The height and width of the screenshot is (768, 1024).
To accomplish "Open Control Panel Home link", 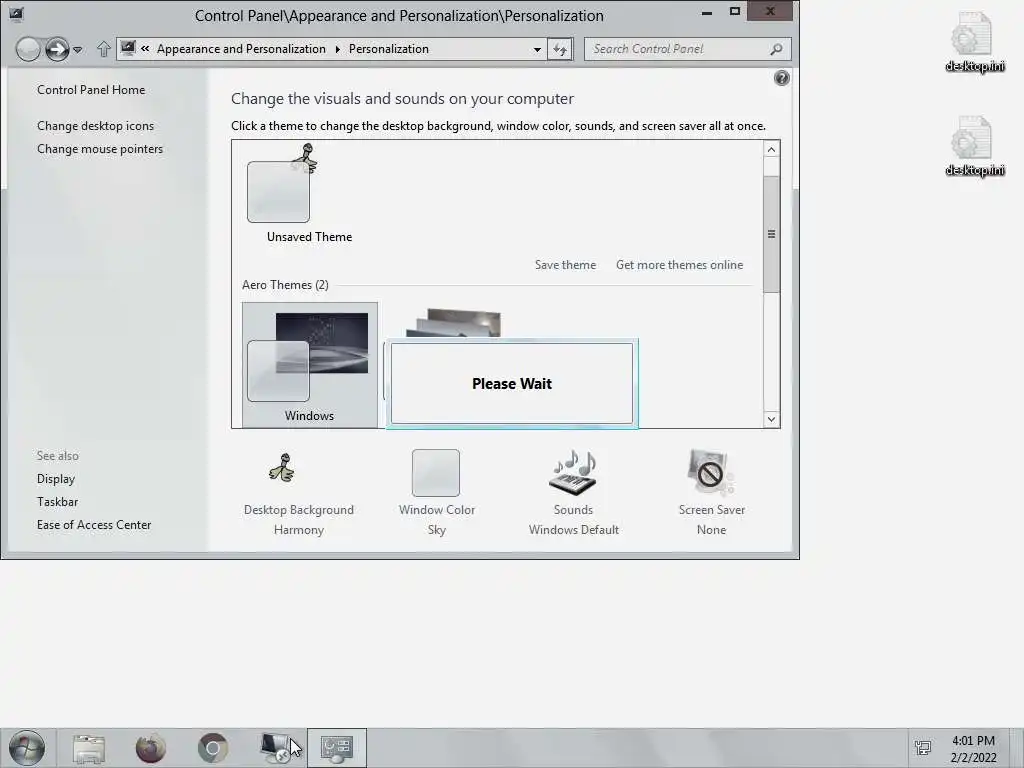I will coord(91,90).
